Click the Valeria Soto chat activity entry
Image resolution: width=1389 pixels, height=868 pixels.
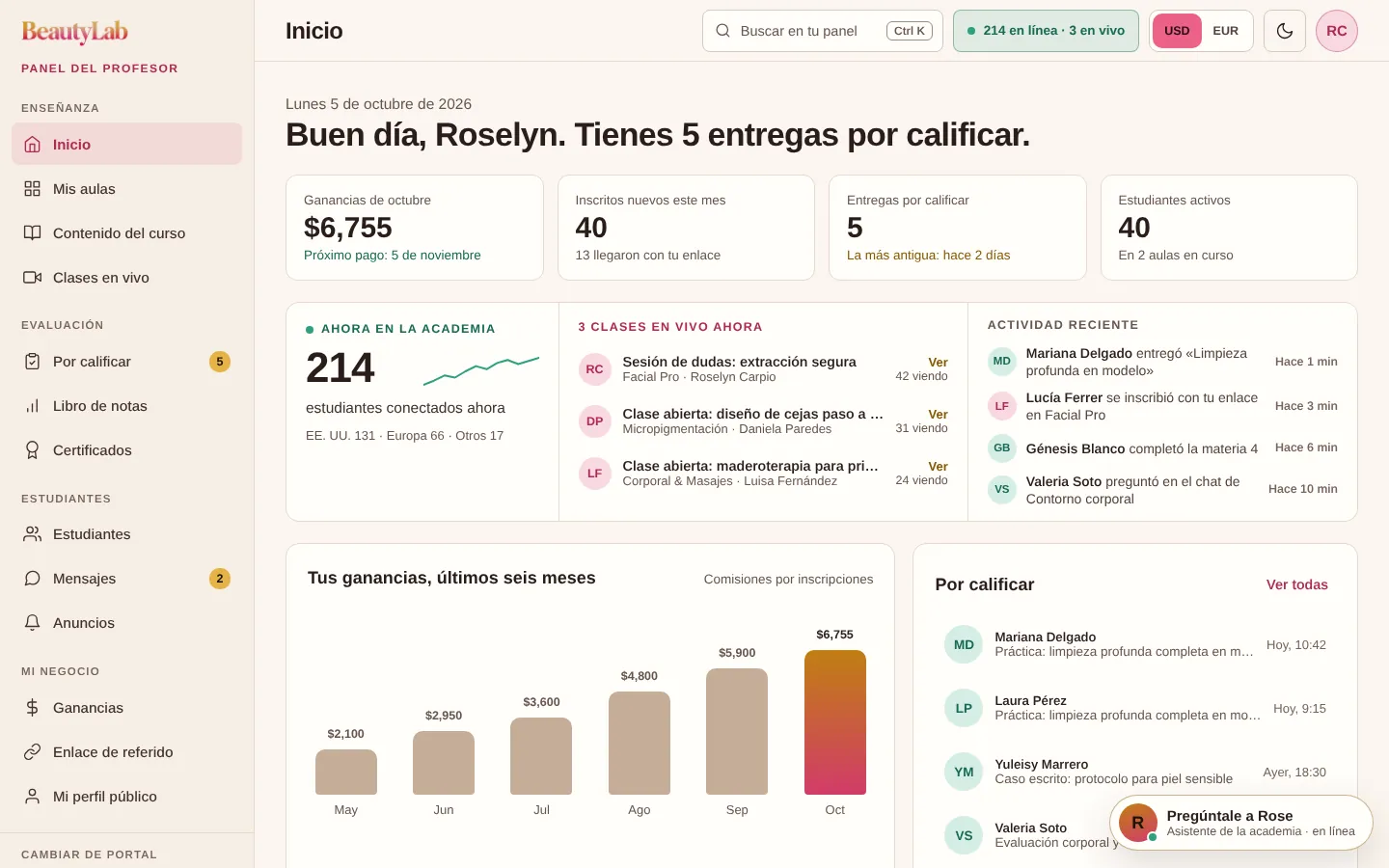[1163, 490]
